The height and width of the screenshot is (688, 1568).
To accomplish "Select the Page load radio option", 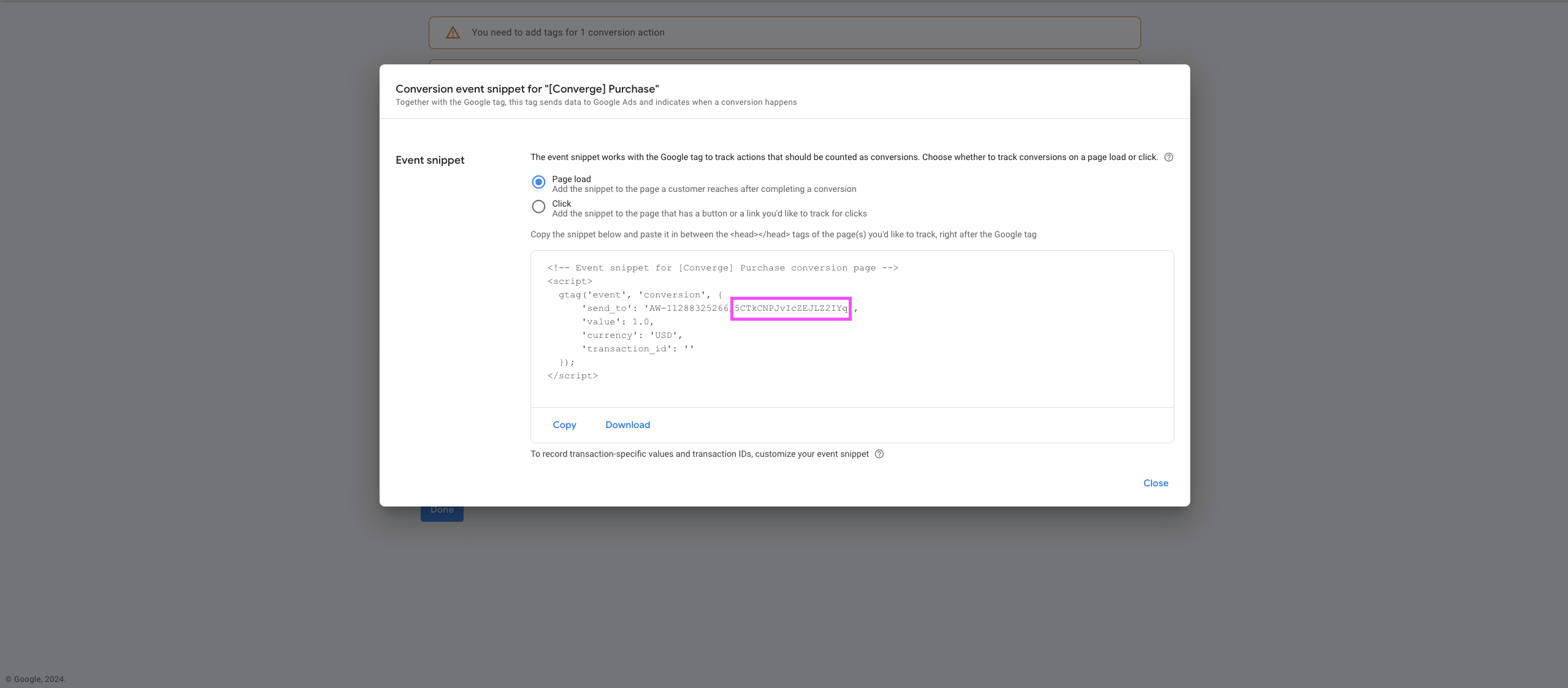I will pyautogui.click(x=538, y=182).
